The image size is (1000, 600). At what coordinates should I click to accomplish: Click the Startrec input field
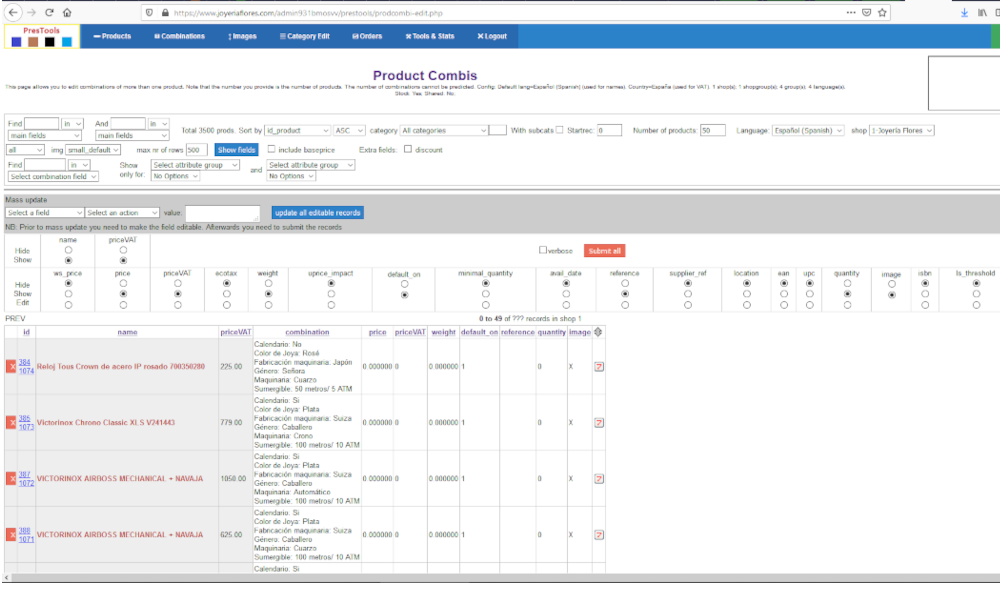click(x=609, y=130)
